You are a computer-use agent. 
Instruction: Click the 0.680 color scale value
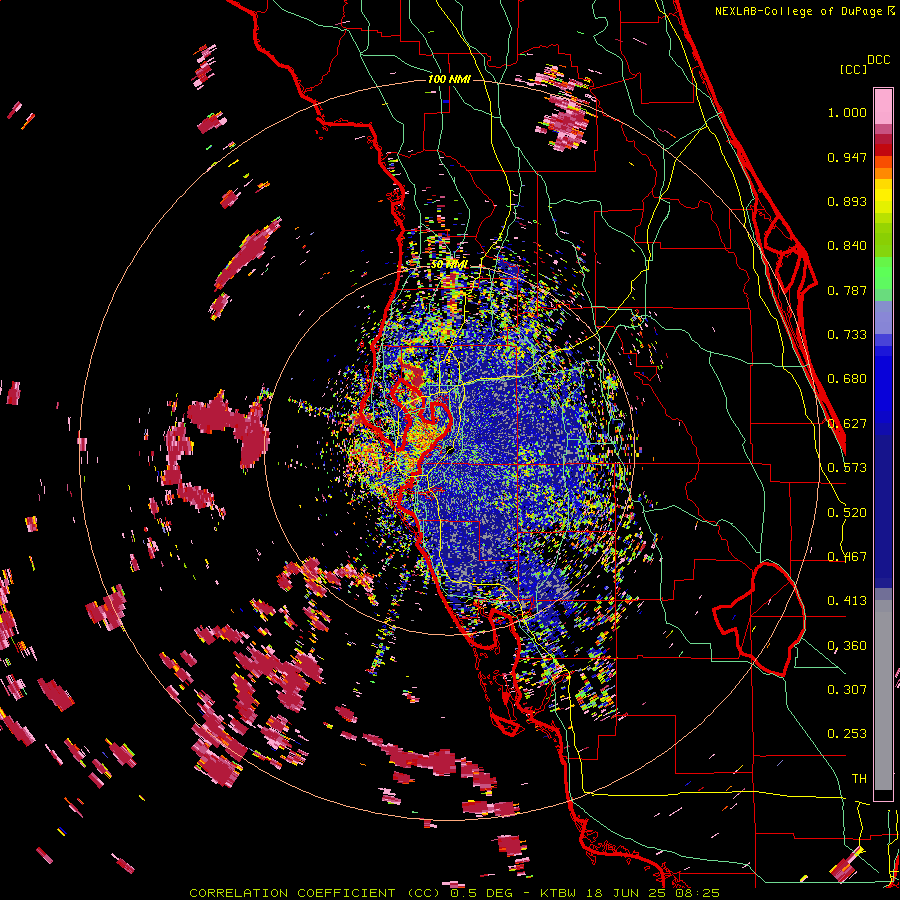[847, 379]
